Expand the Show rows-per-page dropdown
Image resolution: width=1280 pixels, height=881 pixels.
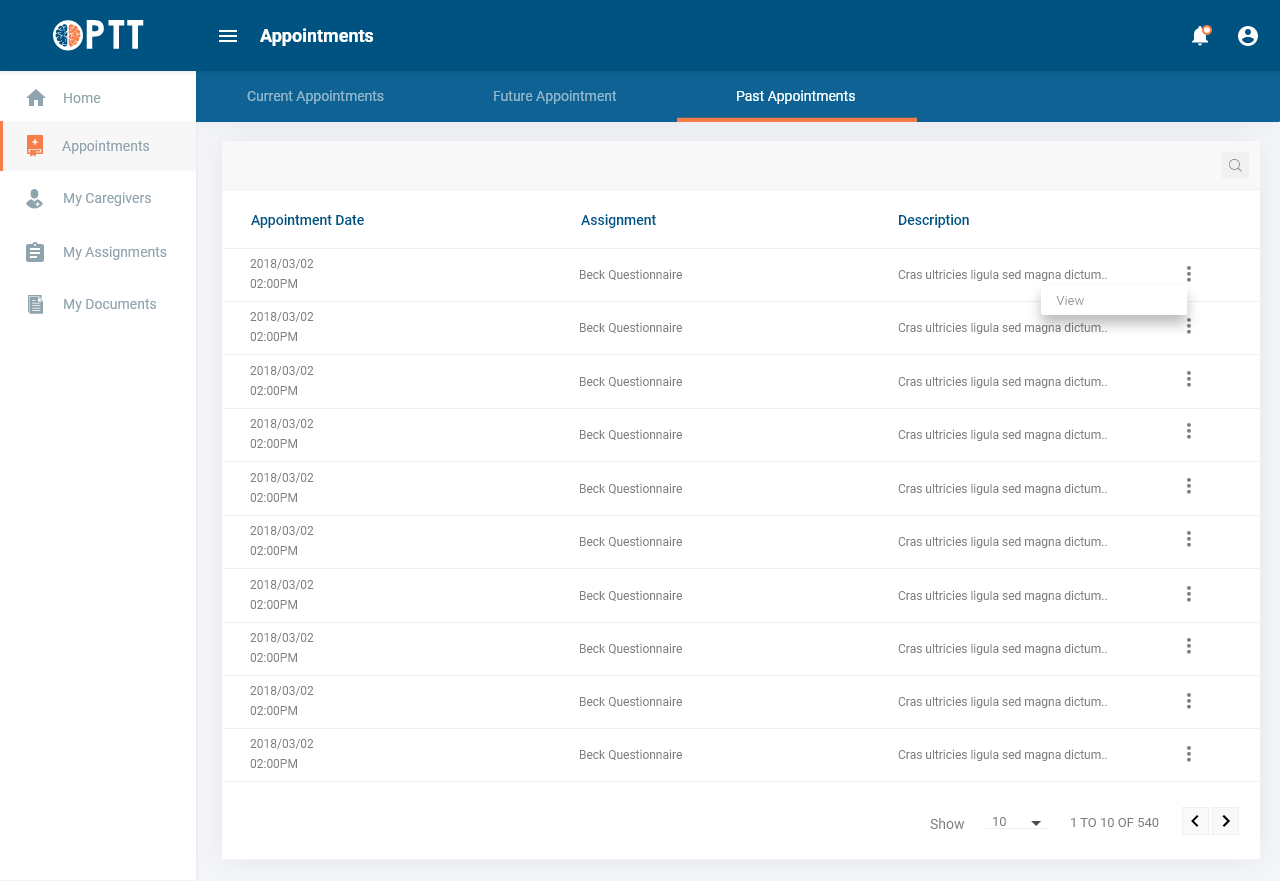point(1016,822)
